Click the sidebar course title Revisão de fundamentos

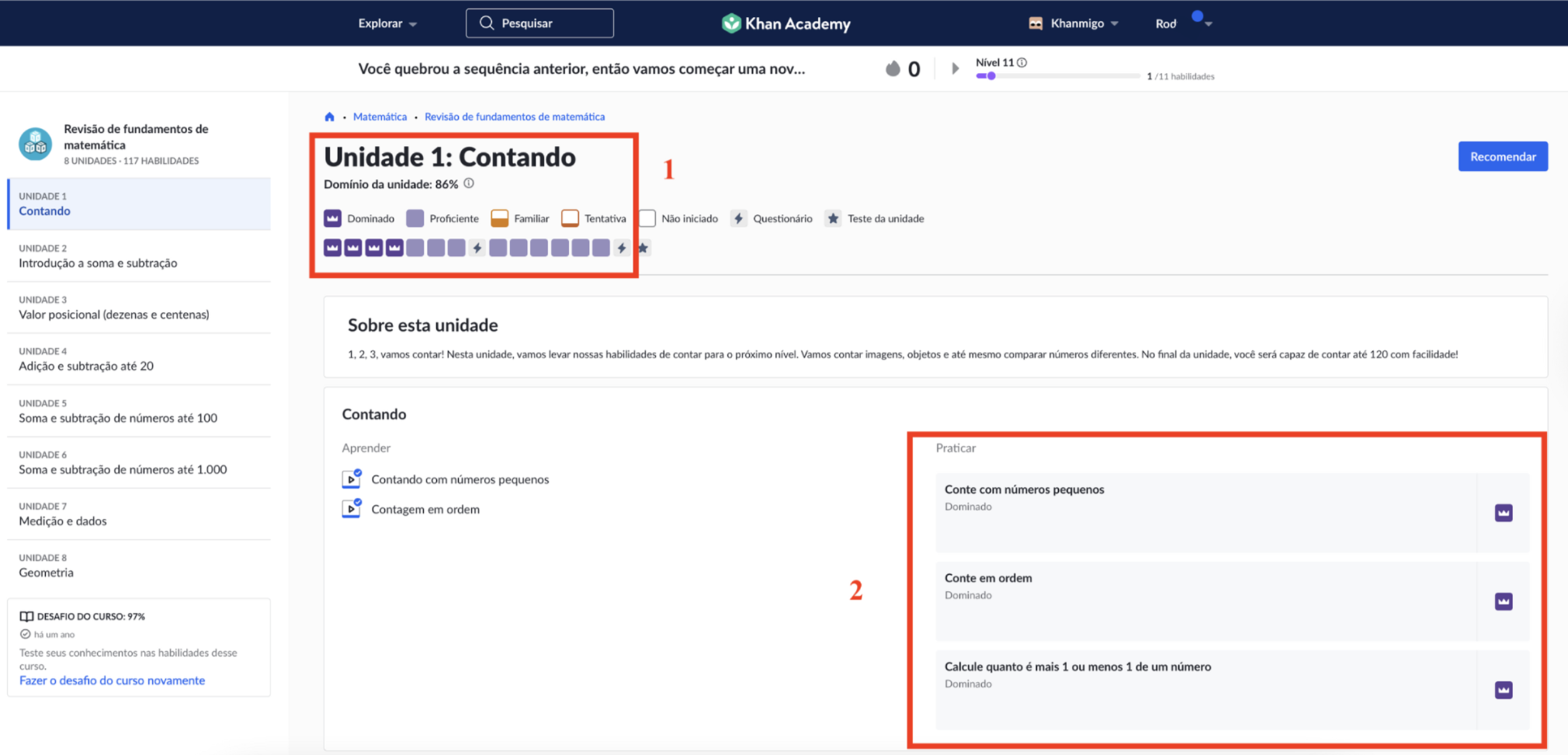click(x=136, y=137)
